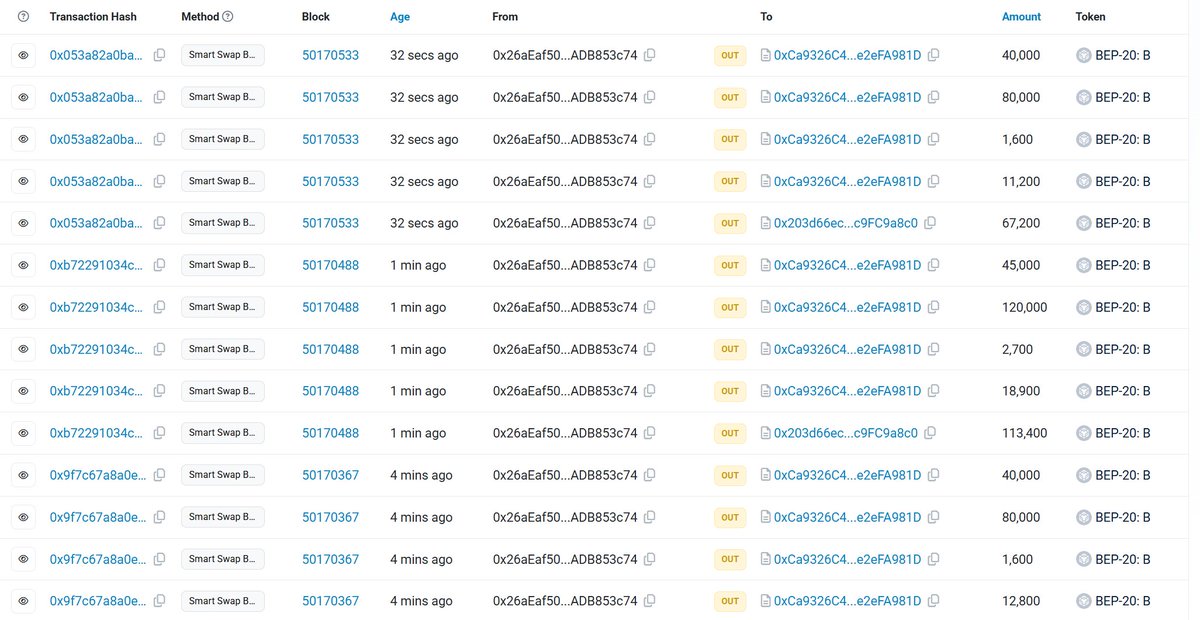Click the Block column header
The width and height of the screenshot is (1200, 620).
coord(316,17)
